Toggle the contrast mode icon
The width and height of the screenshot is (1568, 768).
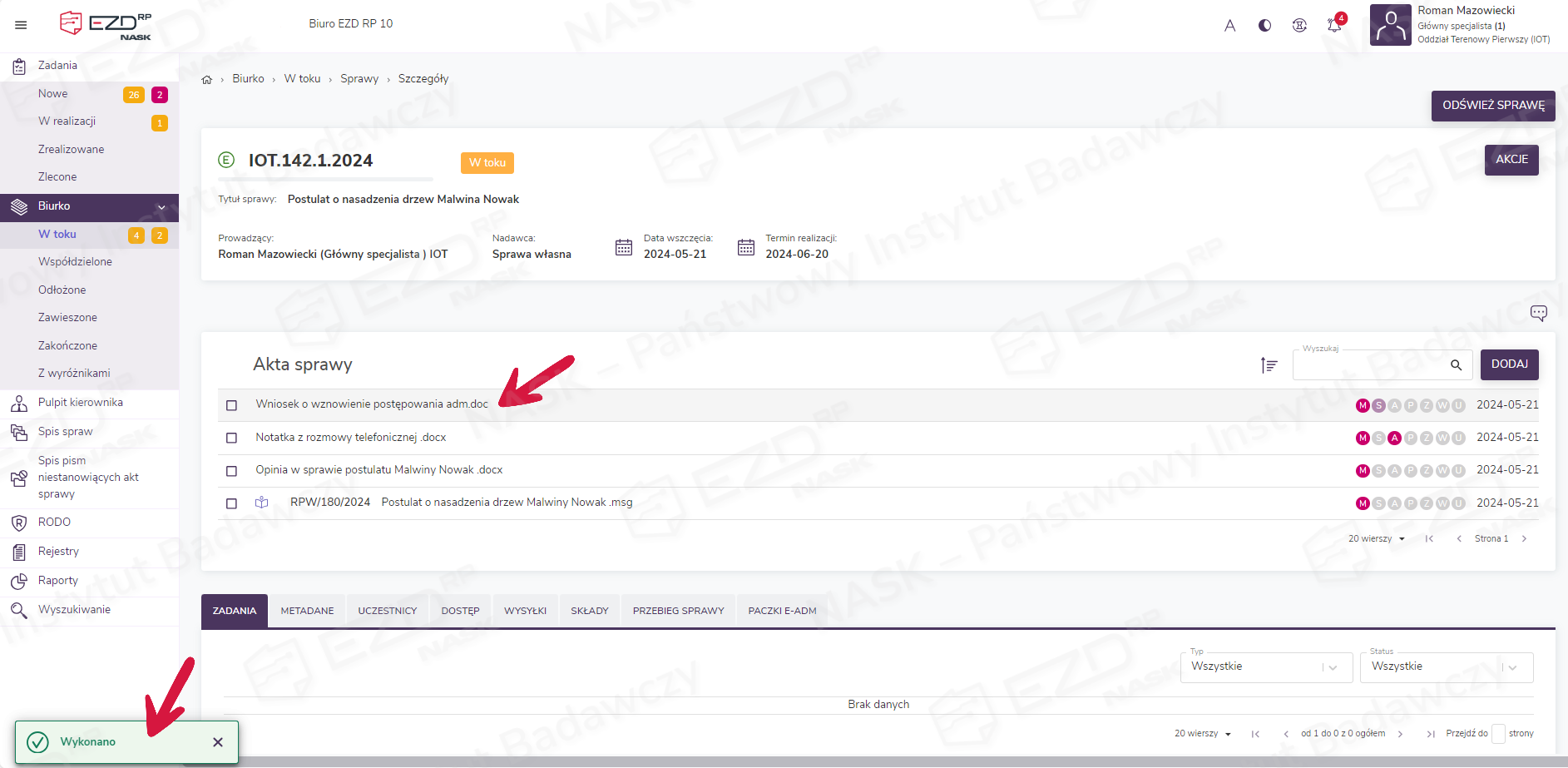tap(1264, 25)
